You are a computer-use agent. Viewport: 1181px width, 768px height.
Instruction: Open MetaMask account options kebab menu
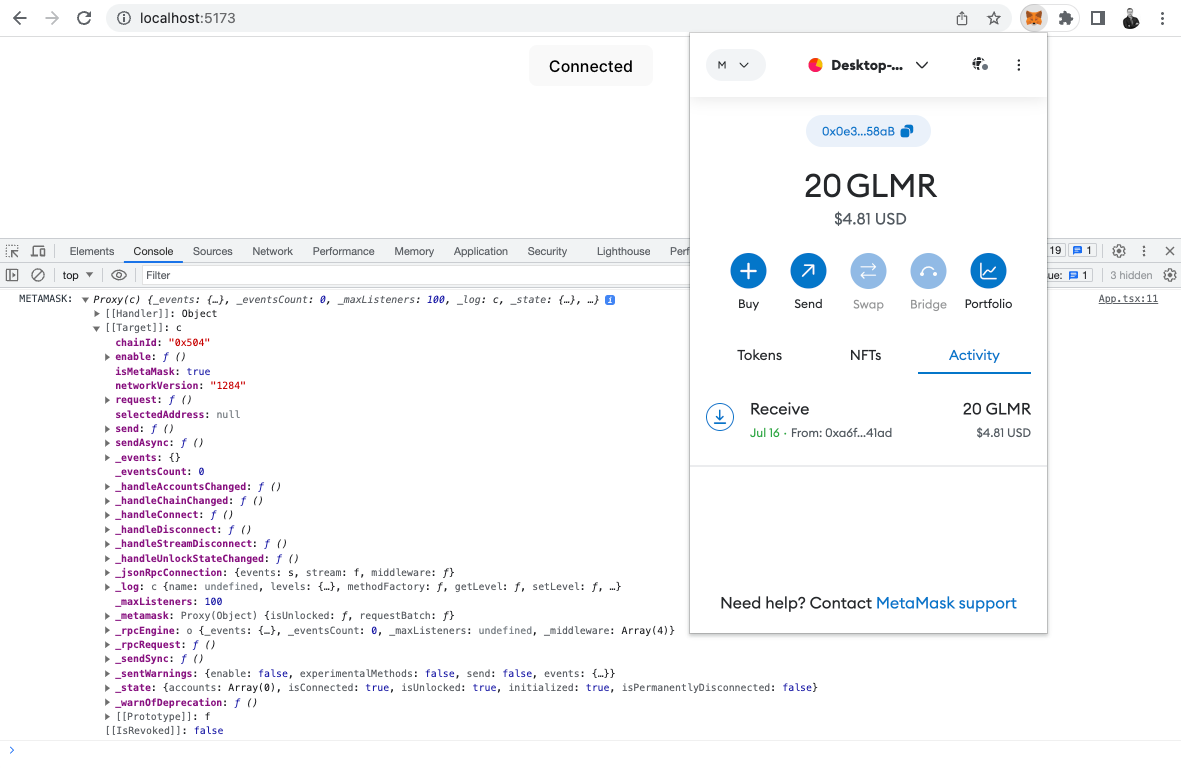click(x=1019, y=65)
